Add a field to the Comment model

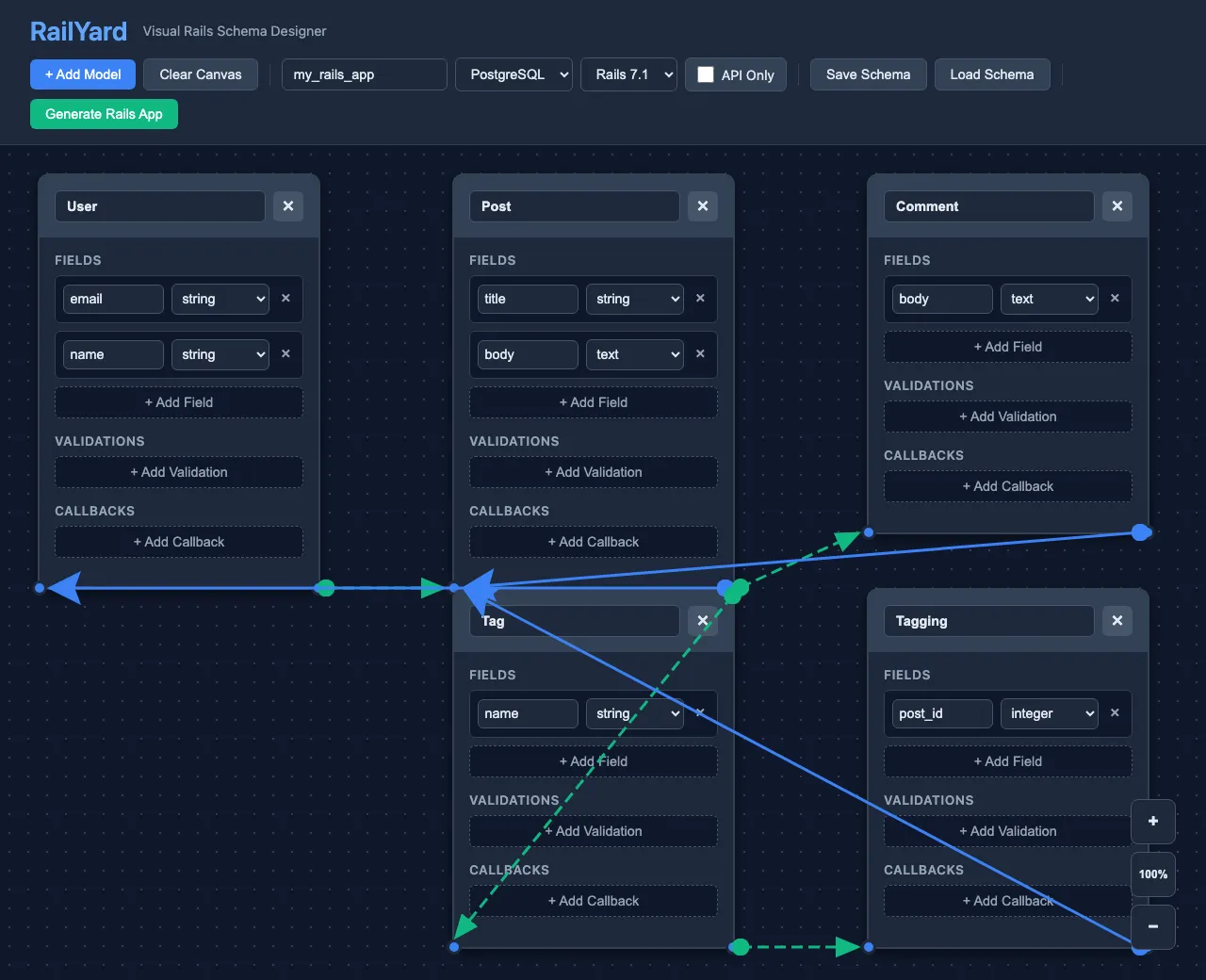pos(1008,347)
